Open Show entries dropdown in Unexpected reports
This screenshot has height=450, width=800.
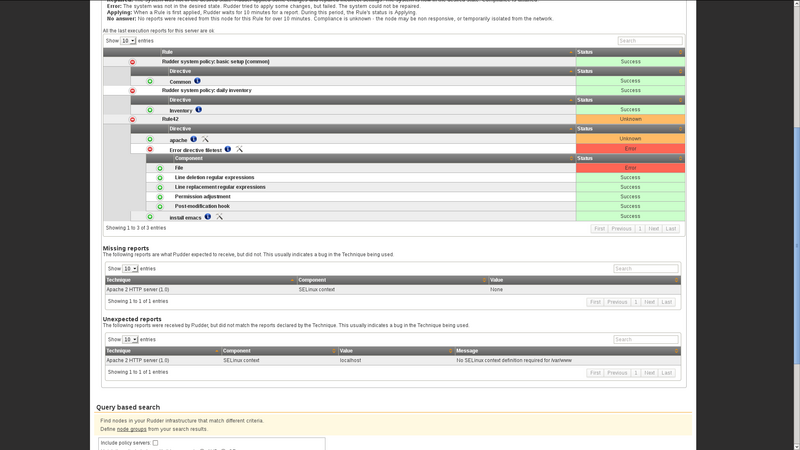point(130,340)
